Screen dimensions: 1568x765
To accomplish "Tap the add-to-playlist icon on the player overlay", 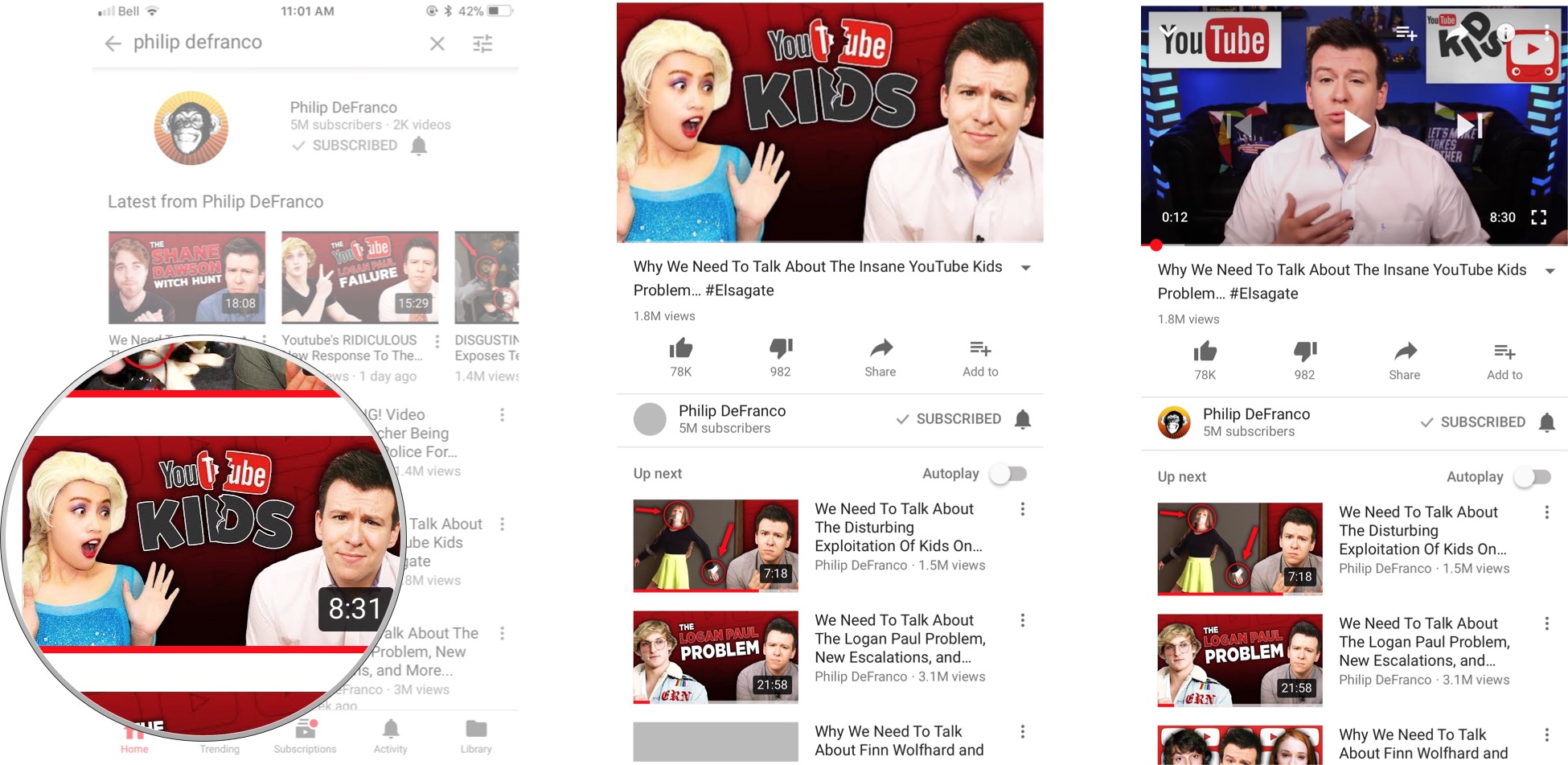I will (x=1406, y=33).
